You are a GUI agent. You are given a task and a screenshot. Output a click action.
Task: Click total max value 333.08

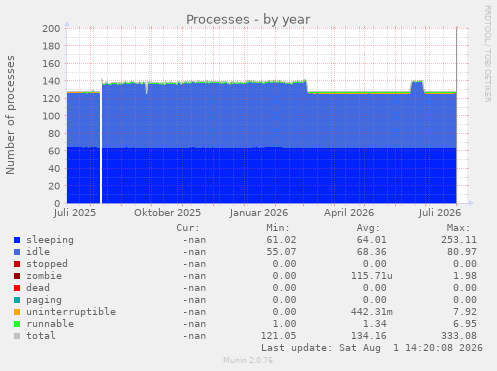459,336
